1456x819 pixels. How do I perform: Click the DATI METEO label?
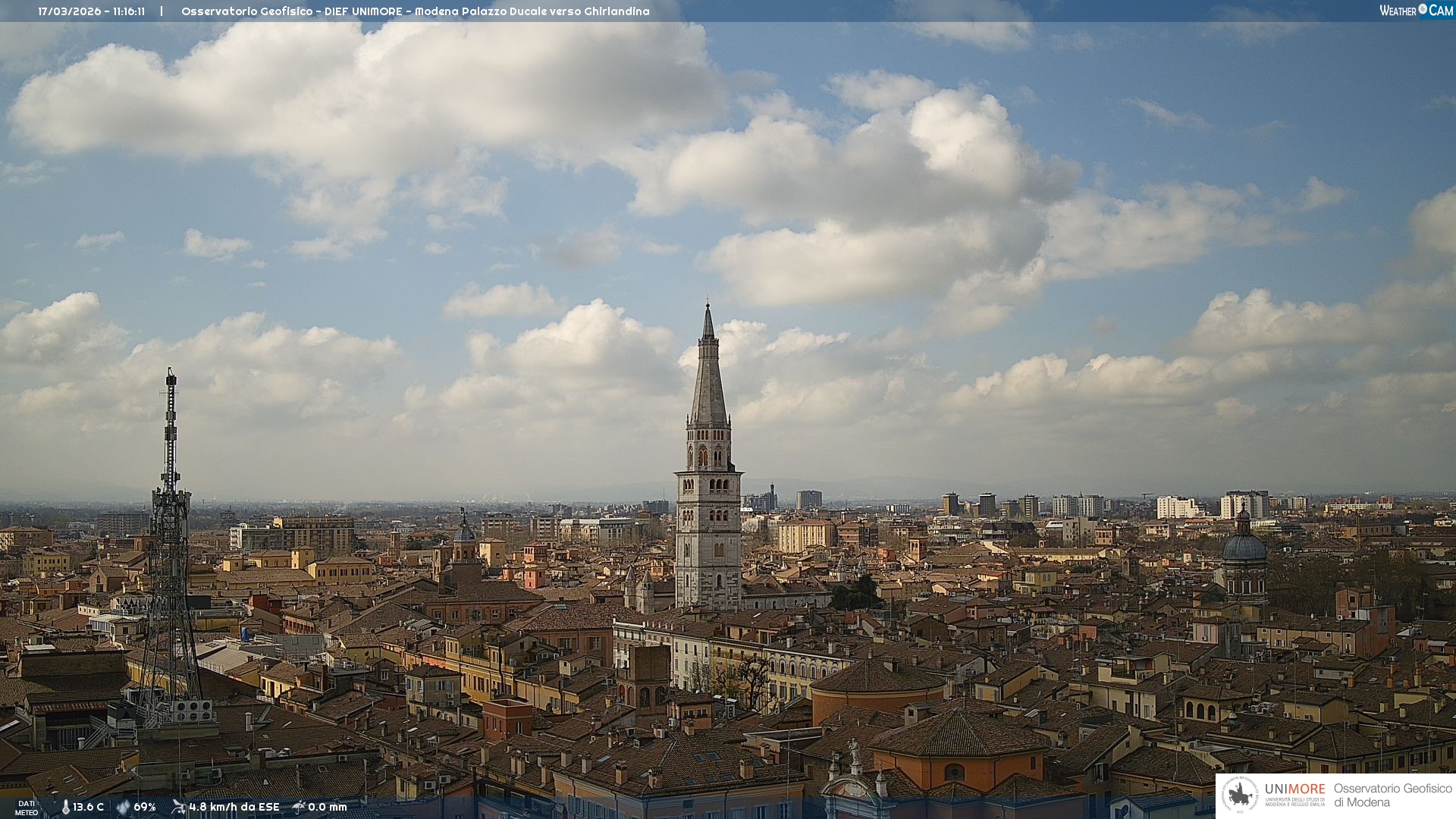27,808
